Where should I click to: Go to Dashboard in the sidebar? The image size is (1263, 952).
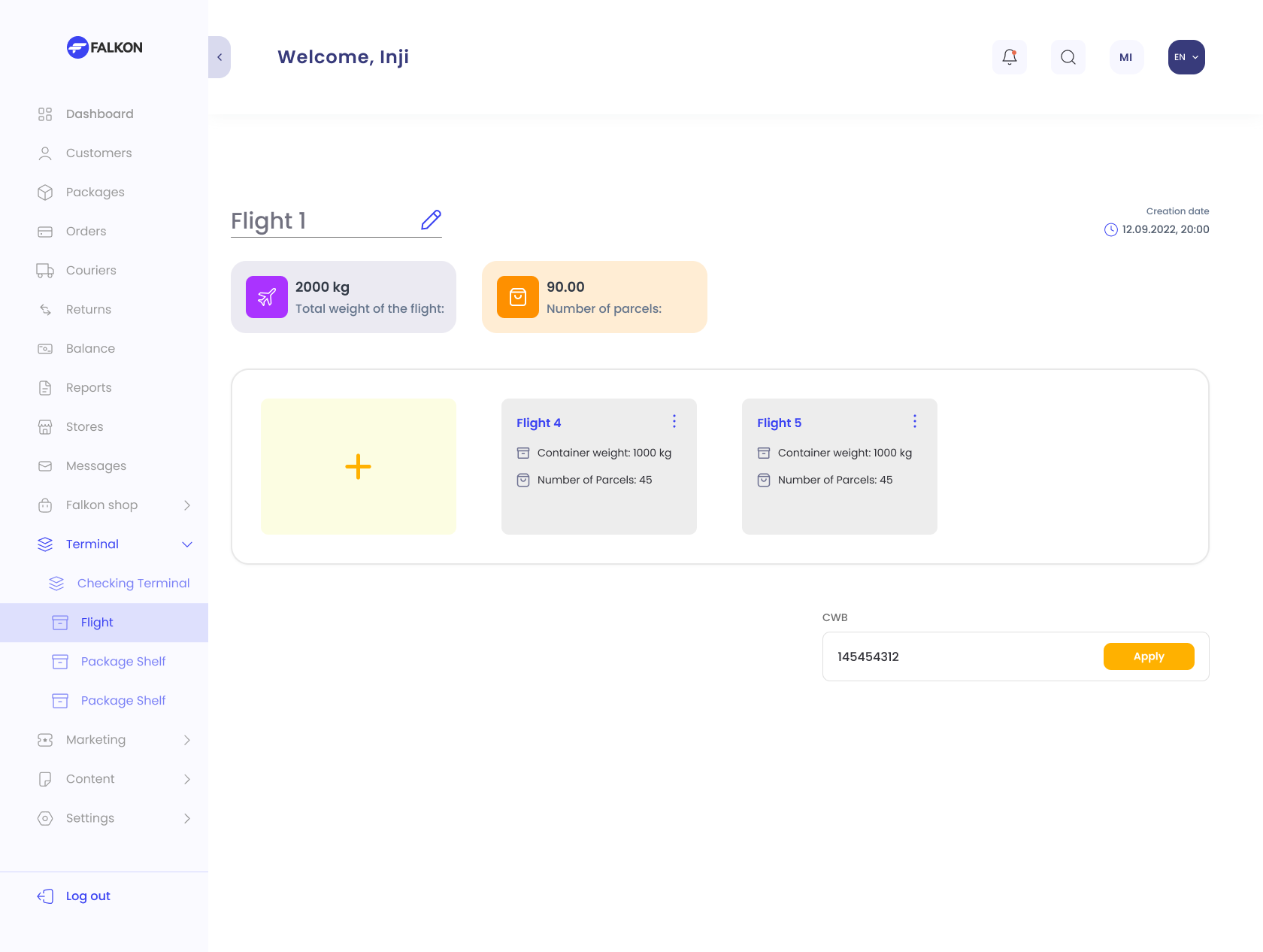click(99, 114)
